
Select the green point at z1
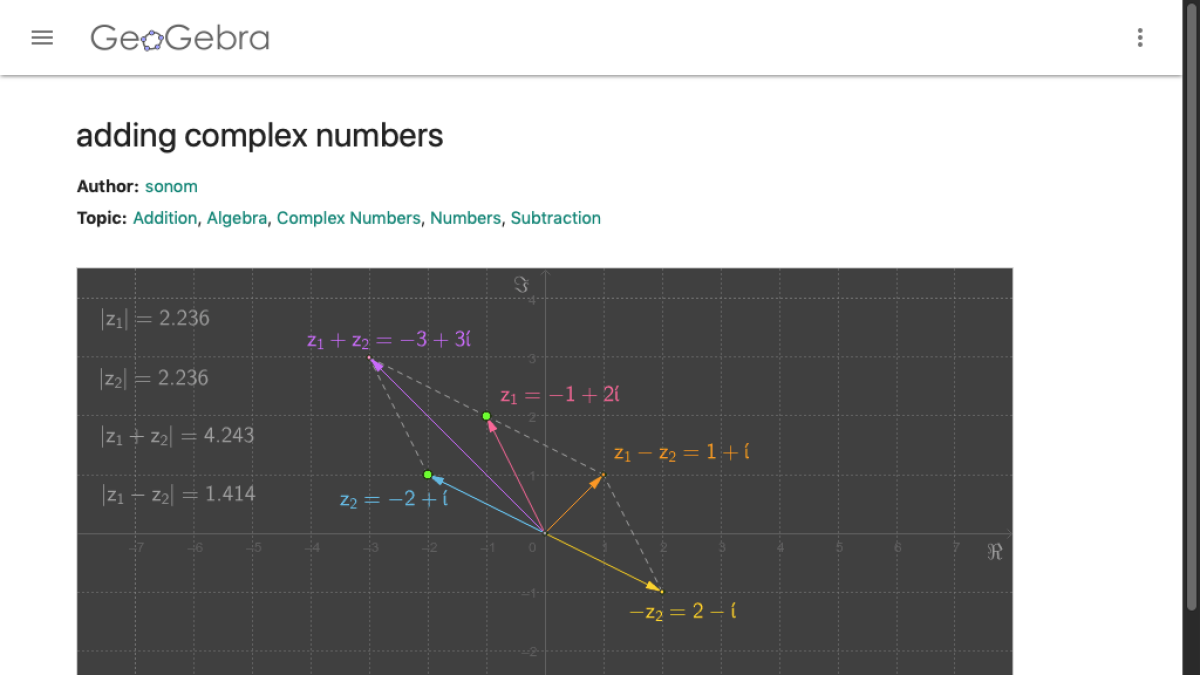tap(486, 415)
